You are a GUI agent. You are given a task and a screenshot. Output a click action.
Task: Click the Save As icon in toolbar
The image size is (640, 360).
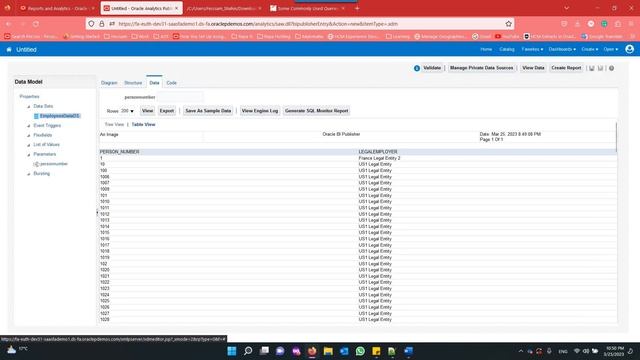click(600, 68)
